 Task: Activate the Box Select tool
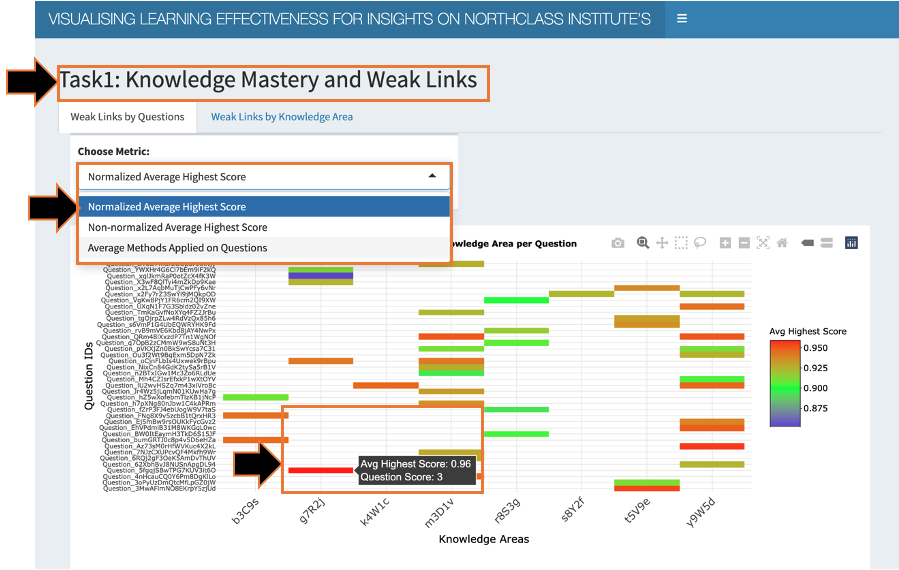click(681, 243)
